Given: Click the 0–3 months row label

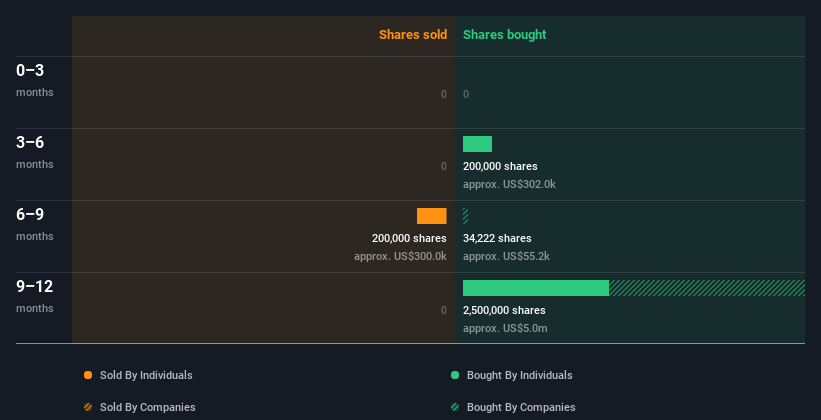Looking at the screenshot, I should pos(35,80).
